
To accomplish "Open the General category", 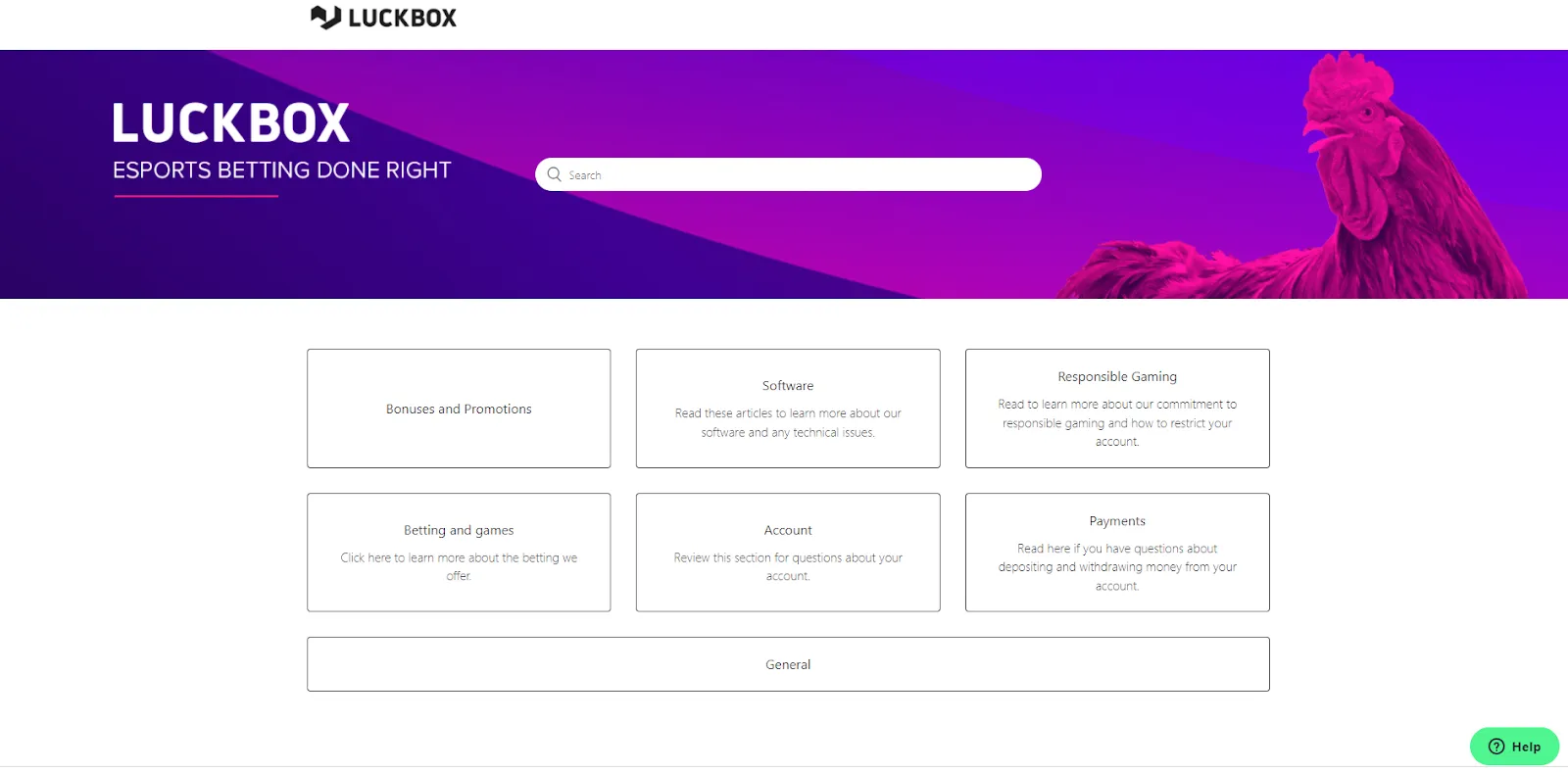I will [x=788, y=664].
